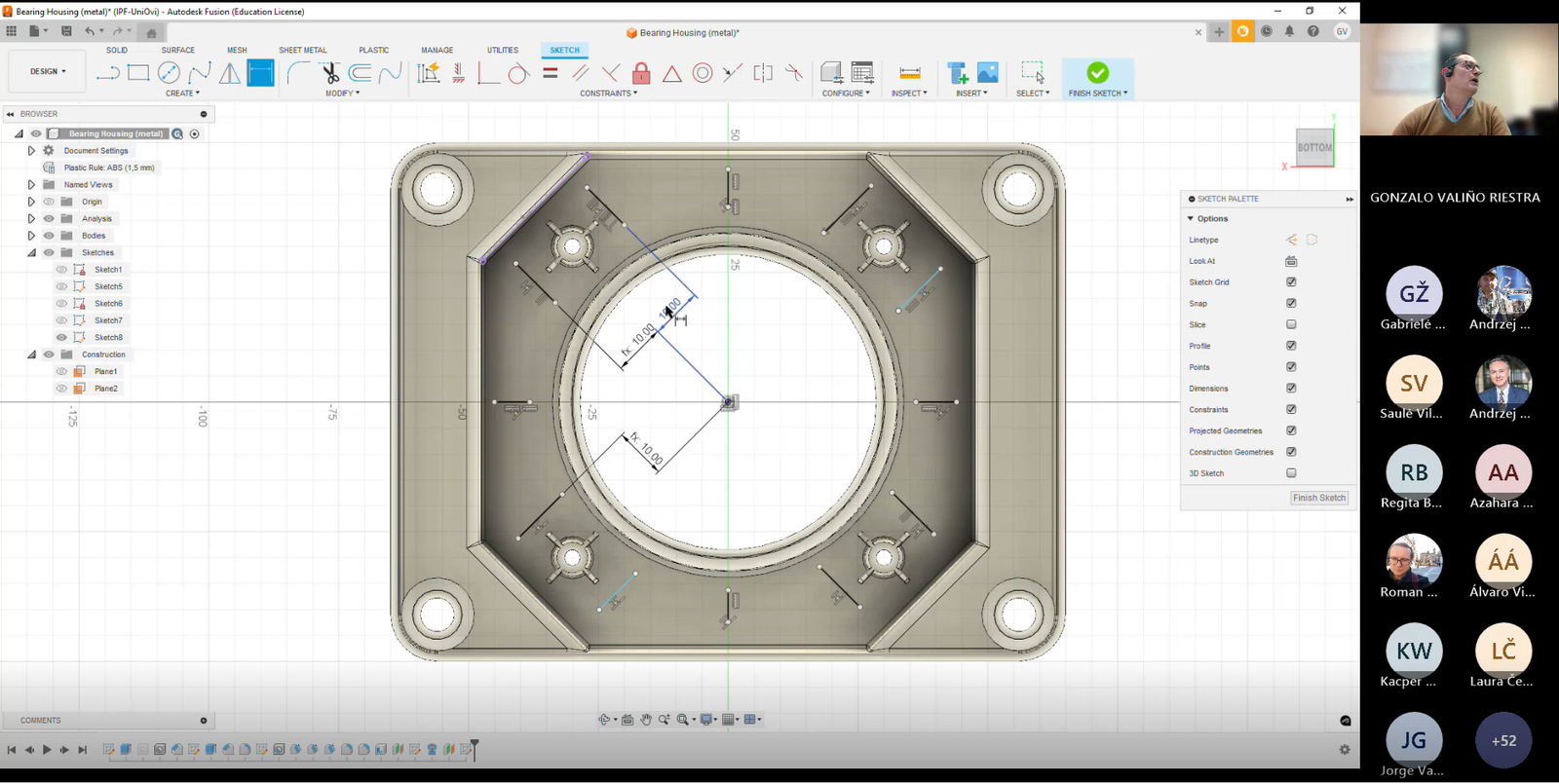Switch to the SURFACE tab
Screen dimensions: 1559x784
click(177, 50)
